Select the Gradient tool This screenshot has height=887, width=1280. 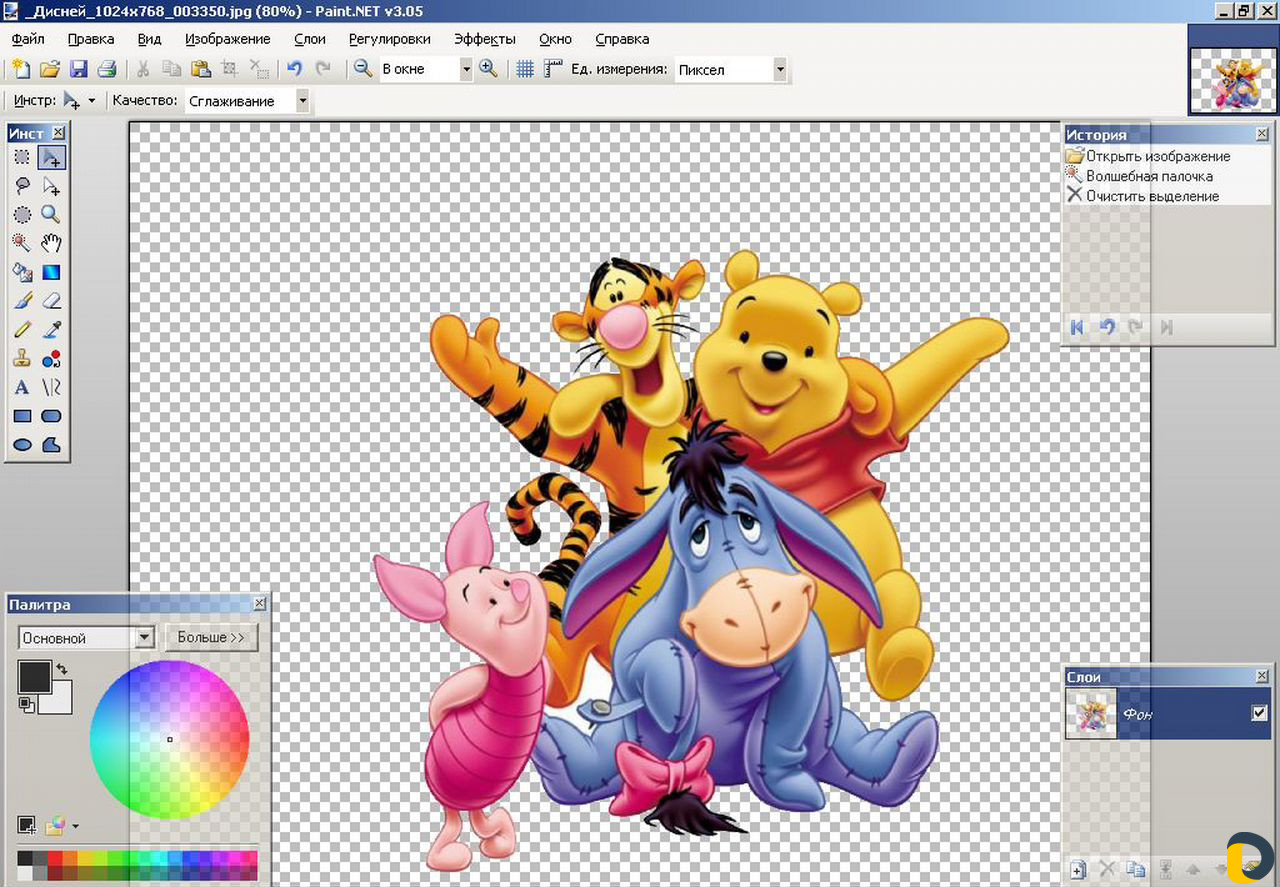click(x=51, y=272)
